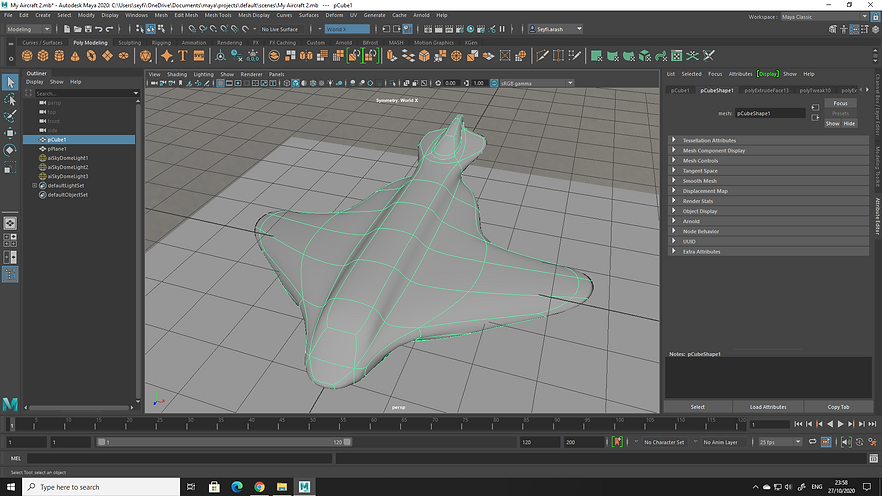Viewport: 882px width, 496px height.
Task: Open the Script Editor icon
Action: coord(874,458)
